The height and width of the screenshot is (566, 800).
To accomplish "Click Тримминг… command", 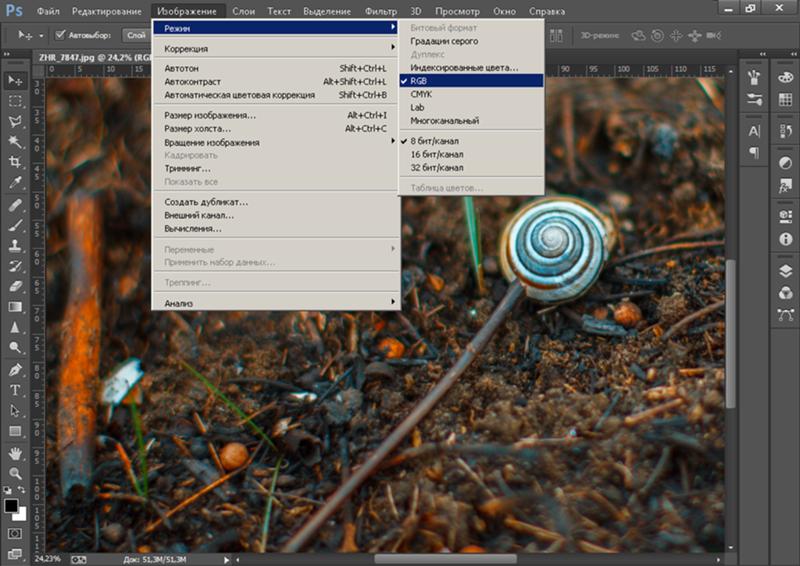I will click(276, 168).
